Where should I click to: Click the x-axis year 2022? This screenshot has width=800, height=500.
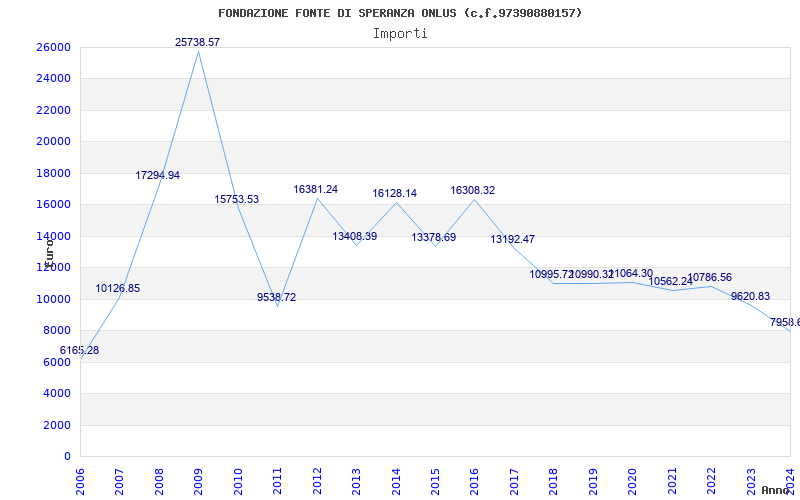point(712,482)
